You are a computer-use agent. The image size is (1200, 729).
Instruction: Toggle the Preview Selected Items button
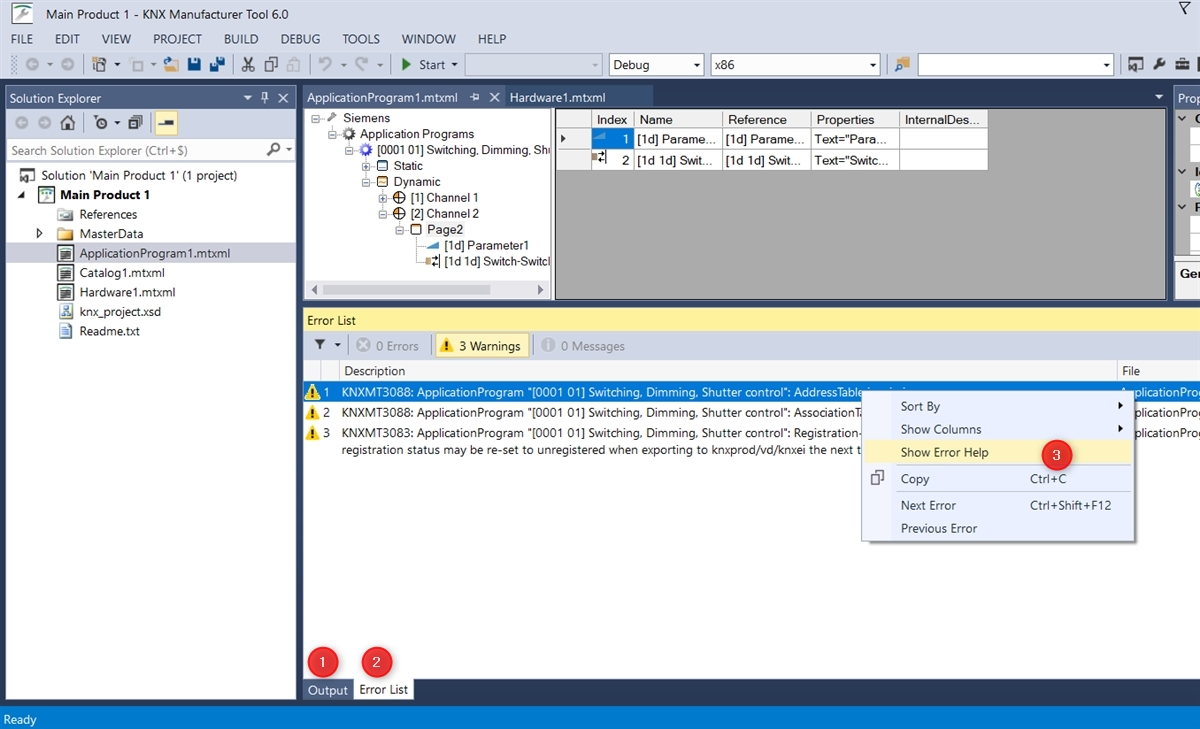pyautogui.click(x=165, y=123)
